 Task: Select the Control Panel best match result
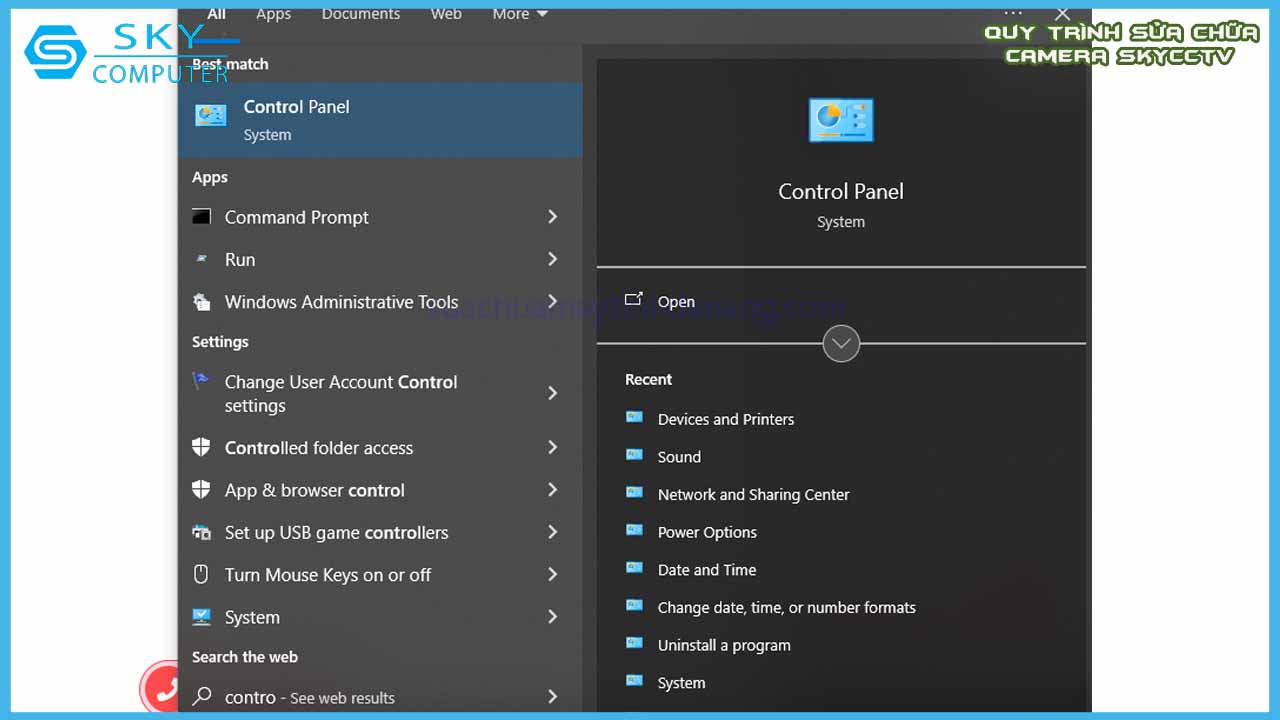(380, 120)
